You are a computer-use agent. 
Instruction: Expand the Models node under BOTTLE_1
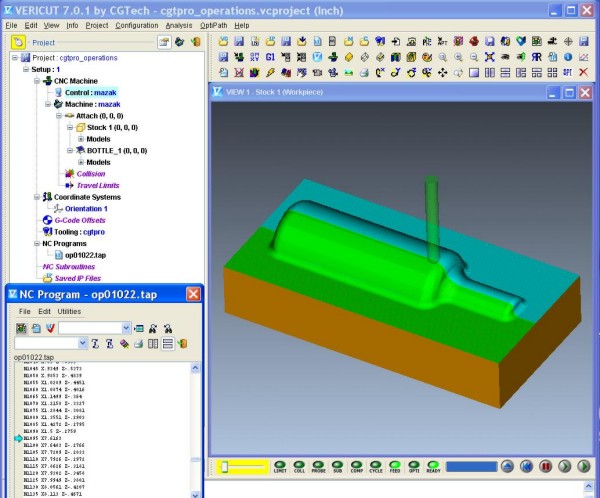pos(81,162)
